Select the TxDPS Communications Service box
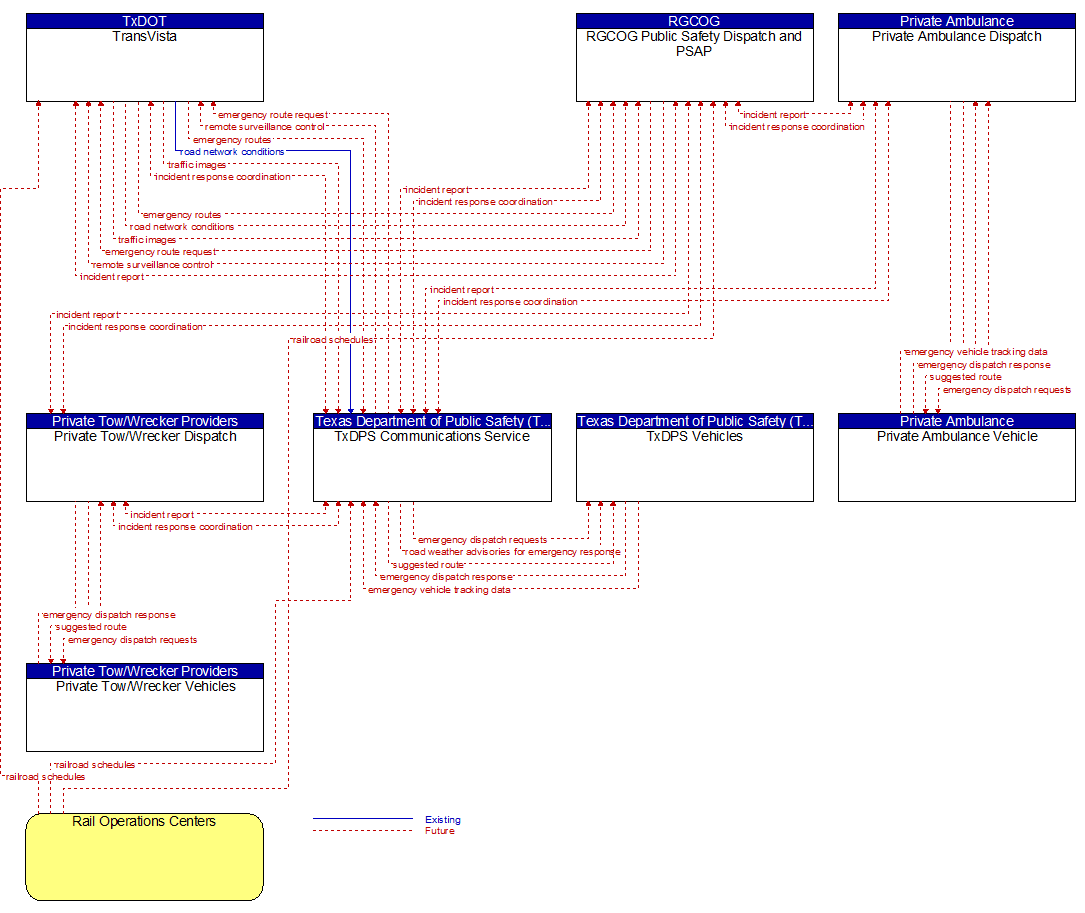1085x913 pixels. coord(432,458)
